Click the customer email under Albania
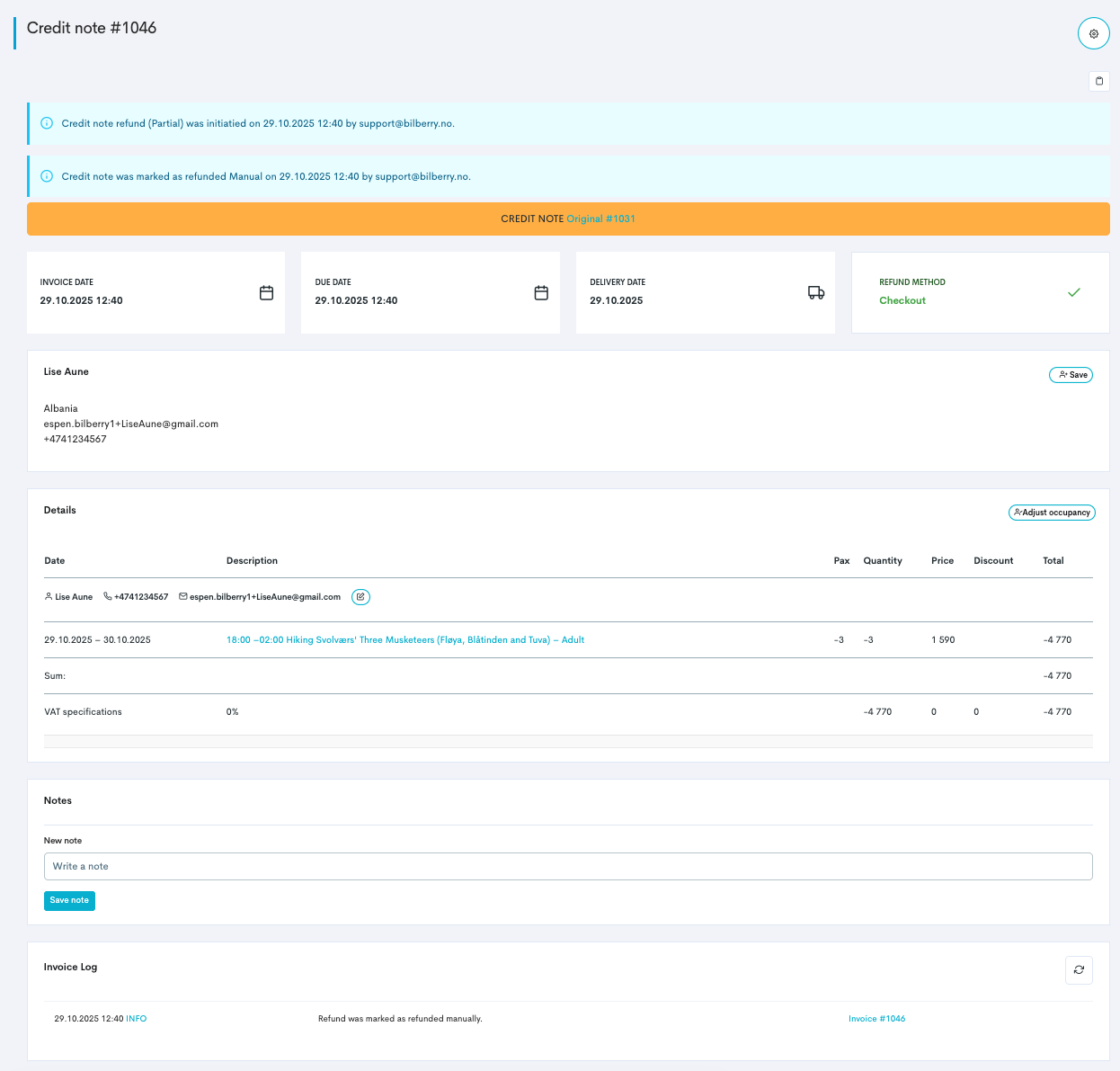The width and height of the screenshot is (1120, 1071). click(131, 424)
